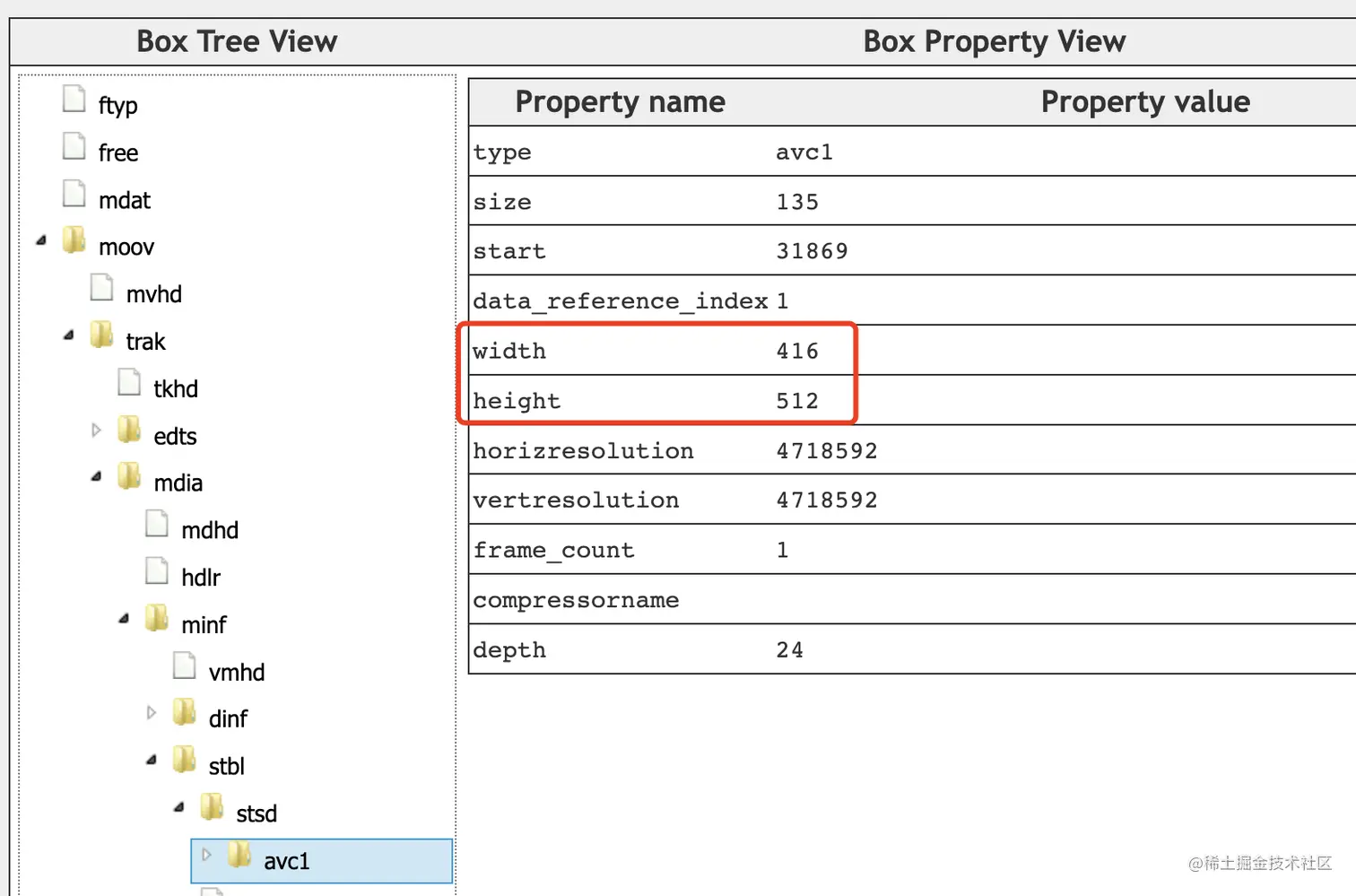Select the trak box label
The image size is (1356, 896).
tap(145, 342)
